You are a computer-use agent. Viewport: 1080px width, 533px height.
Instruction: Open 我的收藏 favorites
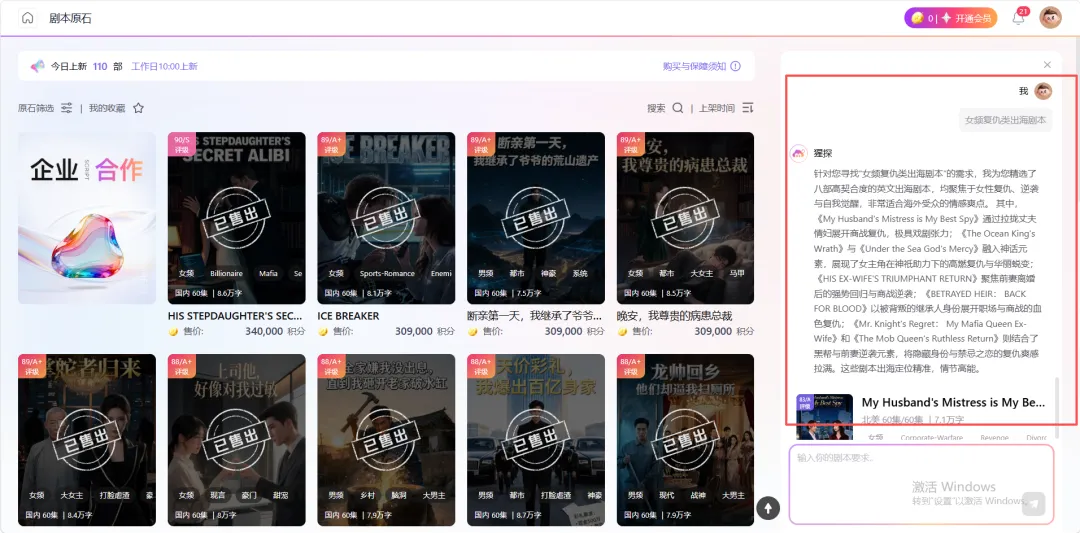[x=107, y=108]
